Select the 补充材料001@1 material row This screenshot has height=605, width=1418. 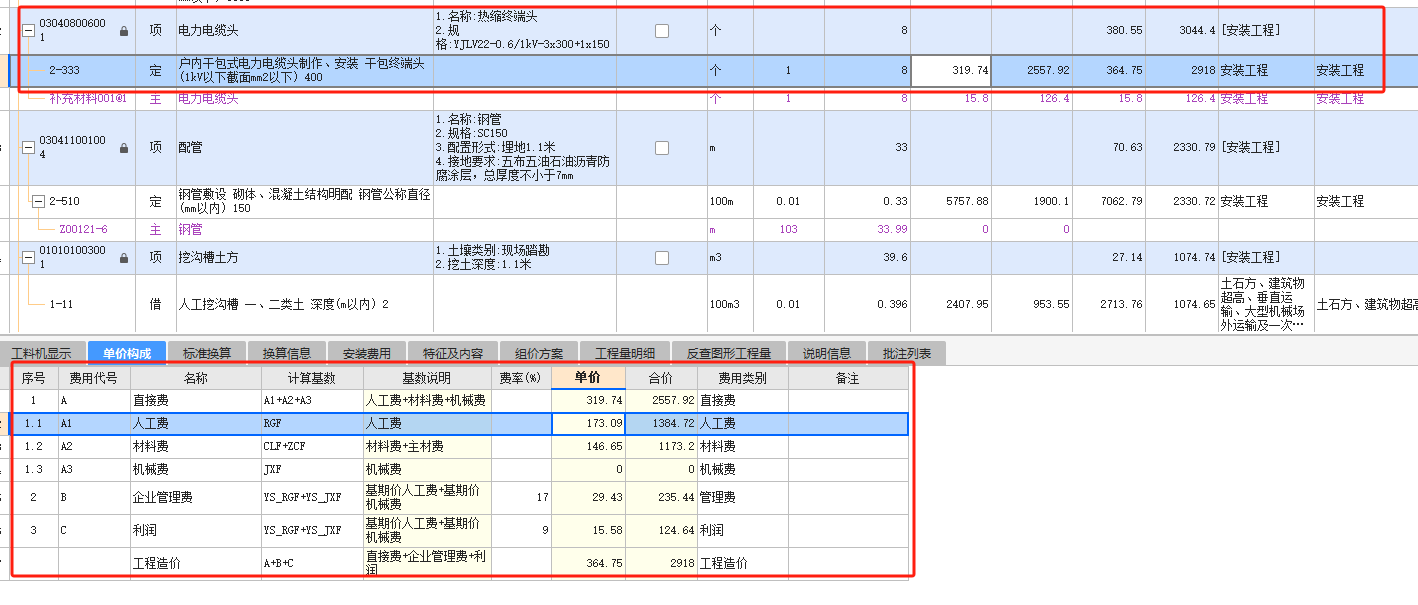pos(88,99)
